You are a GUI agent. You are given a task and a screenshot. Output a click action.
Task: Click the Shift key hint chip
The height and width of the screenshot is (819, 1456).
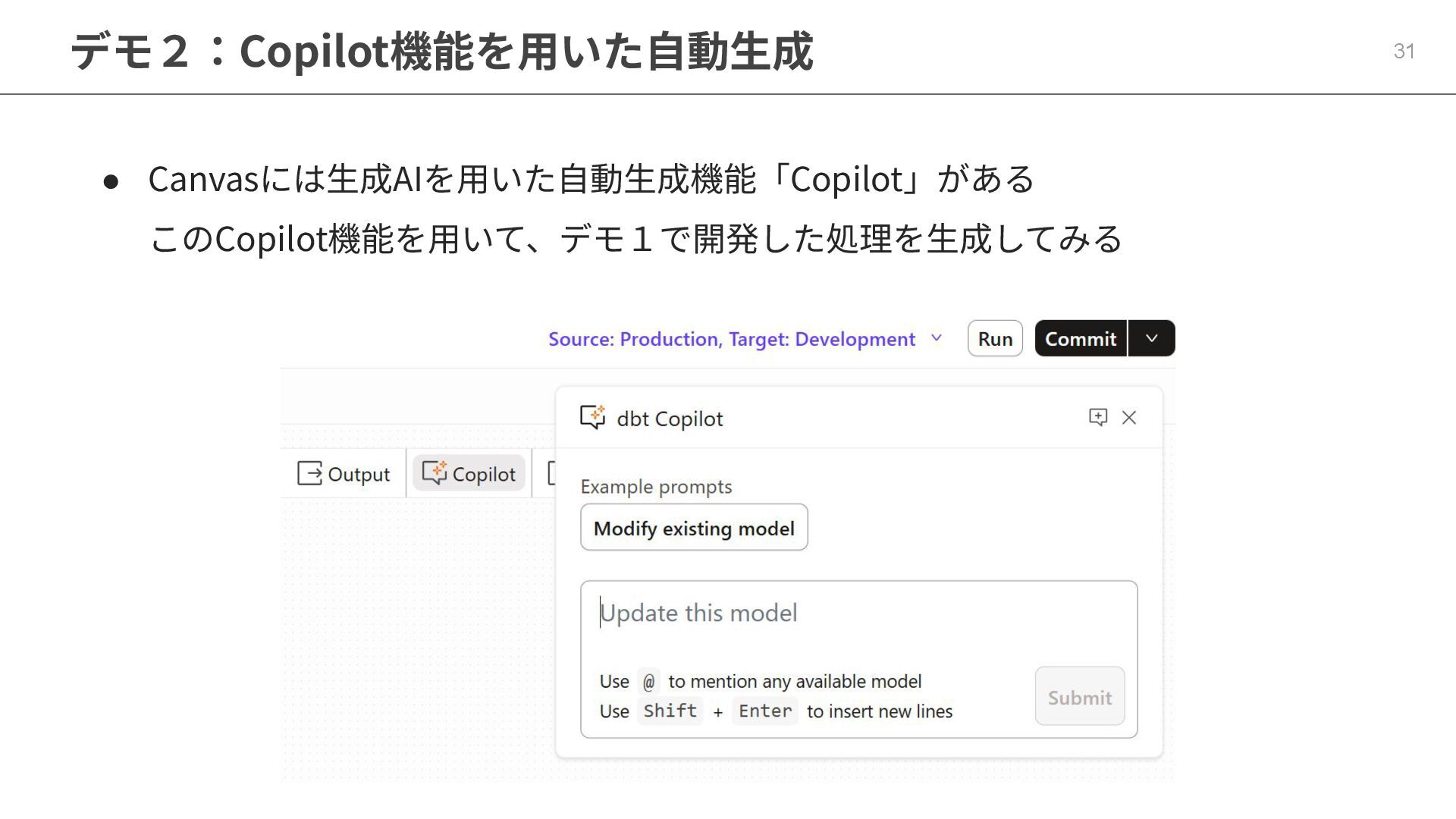[670, 711]
